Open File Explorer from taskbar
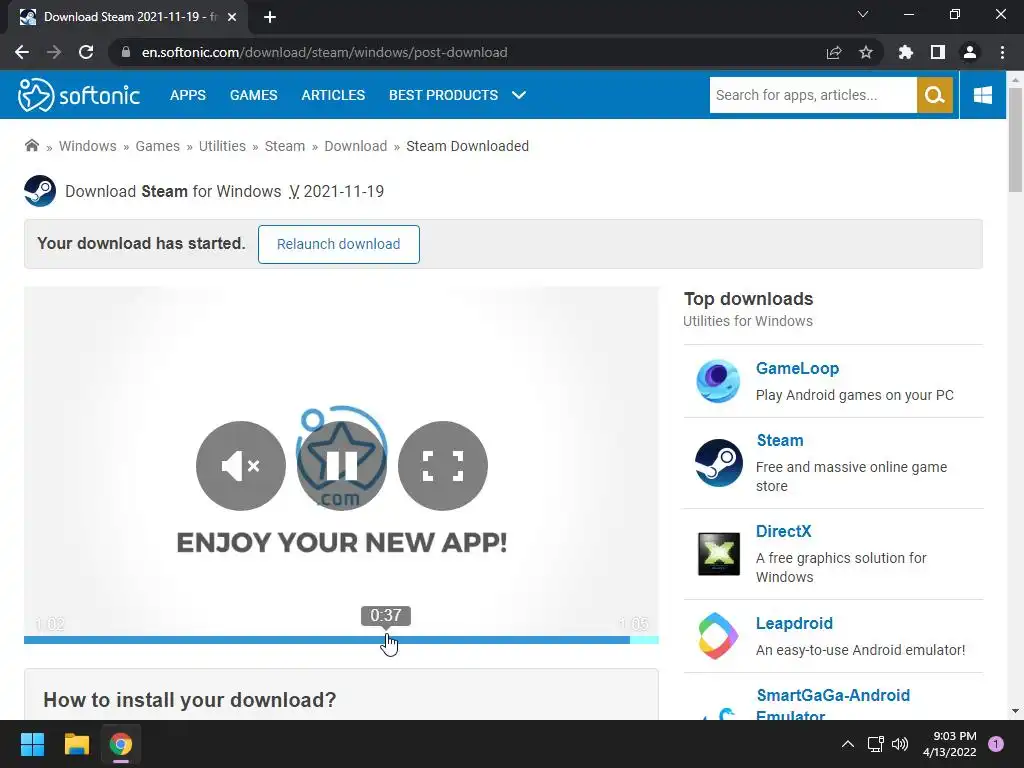The image size is (1024, 768). point(76,744)
